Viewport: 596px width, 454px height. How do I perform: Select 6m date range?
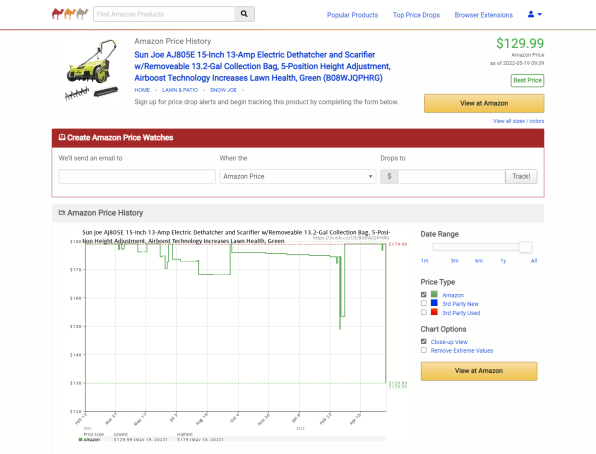479,261
